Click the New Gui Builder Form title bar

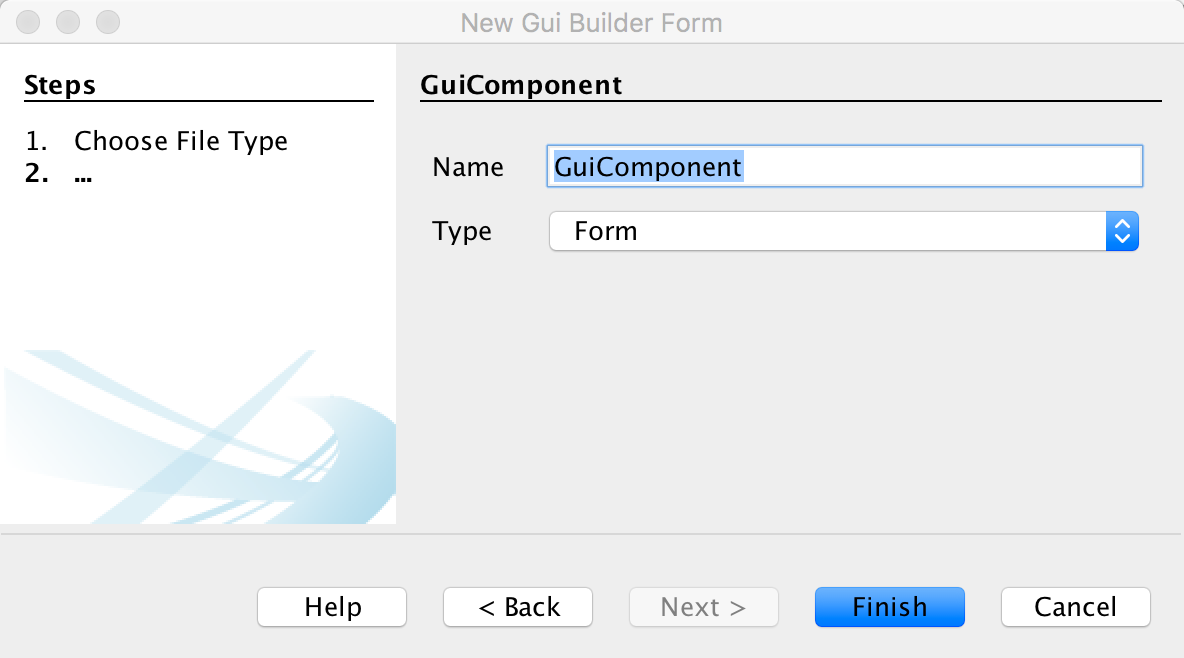click(x=592, y=22)
